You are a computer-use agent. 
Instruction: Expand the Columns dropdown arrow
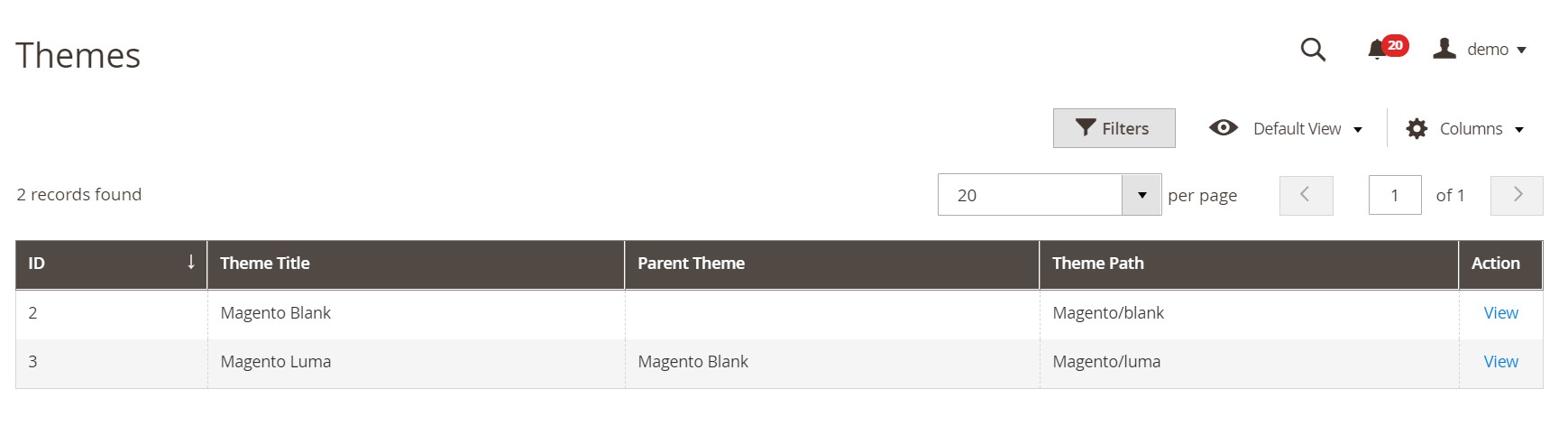coord(1519,130)
